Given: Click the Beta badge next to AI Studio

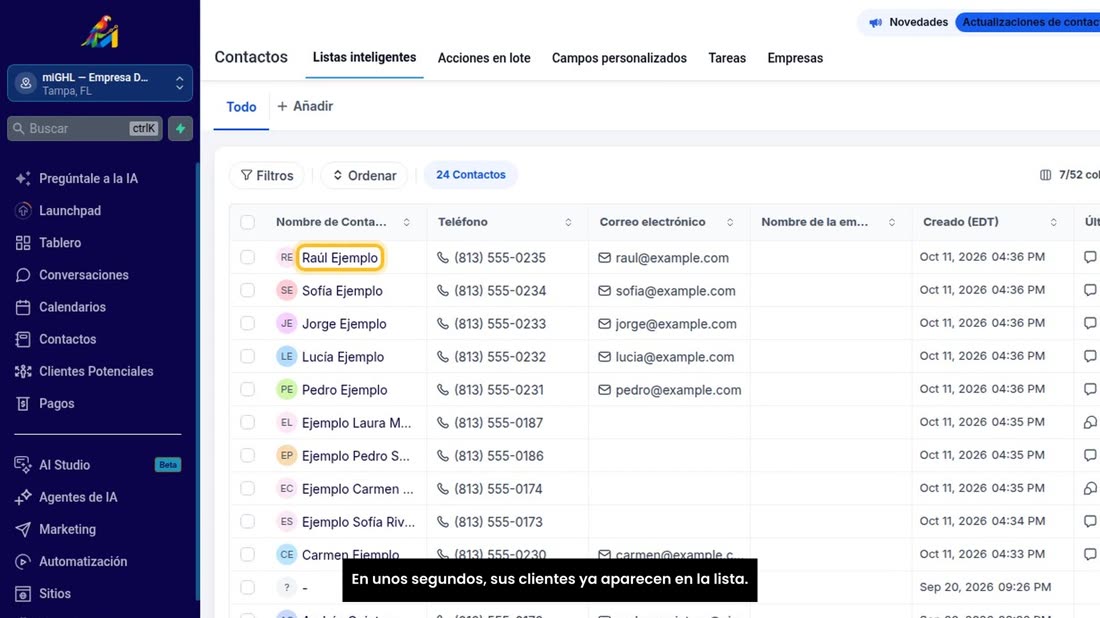Looking at the screenshot, I should click(x=168, y=464).
